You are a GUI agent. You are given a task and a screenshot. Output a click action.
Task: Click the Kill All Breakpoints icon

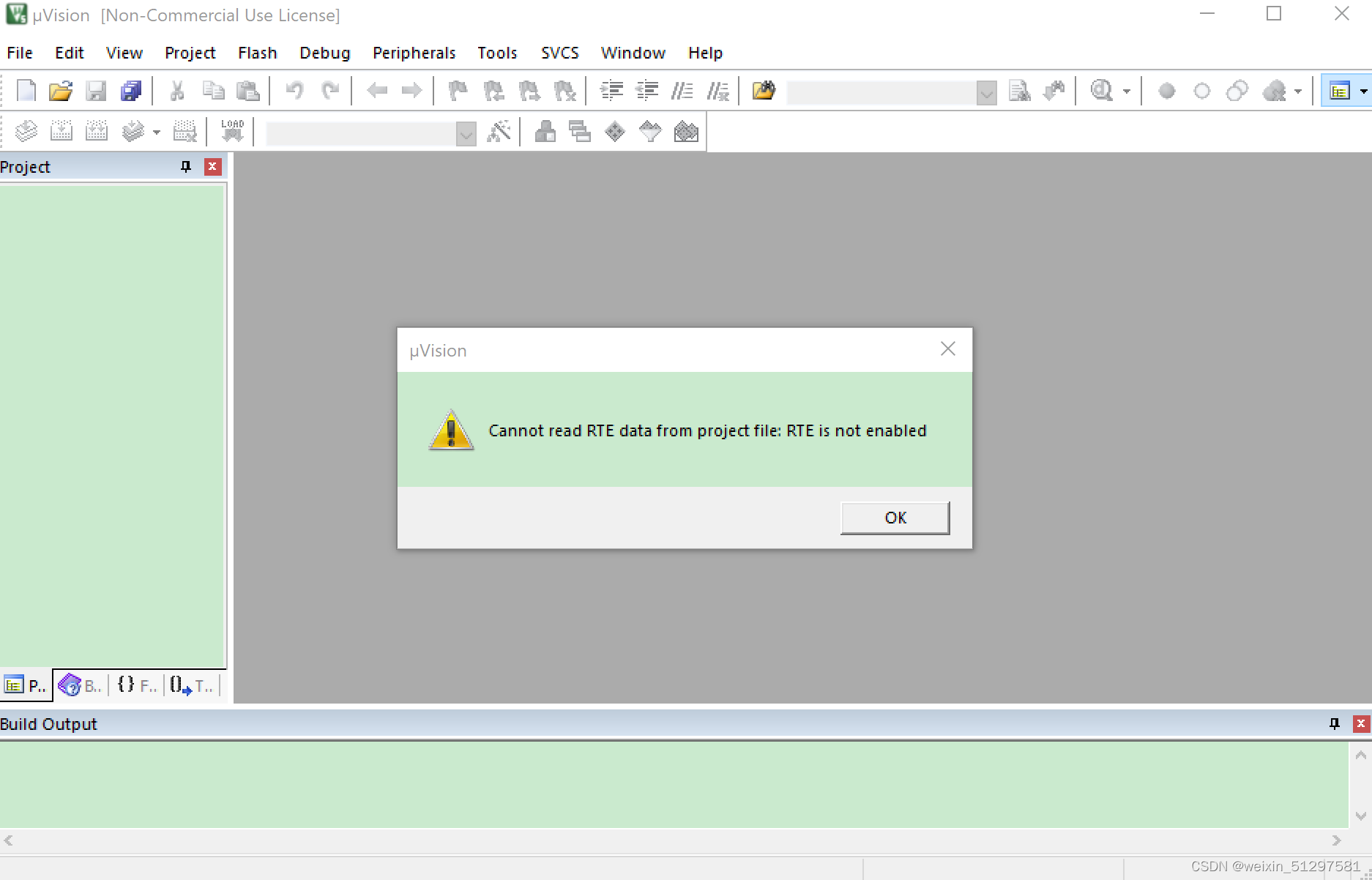[x=1275, y=92]
